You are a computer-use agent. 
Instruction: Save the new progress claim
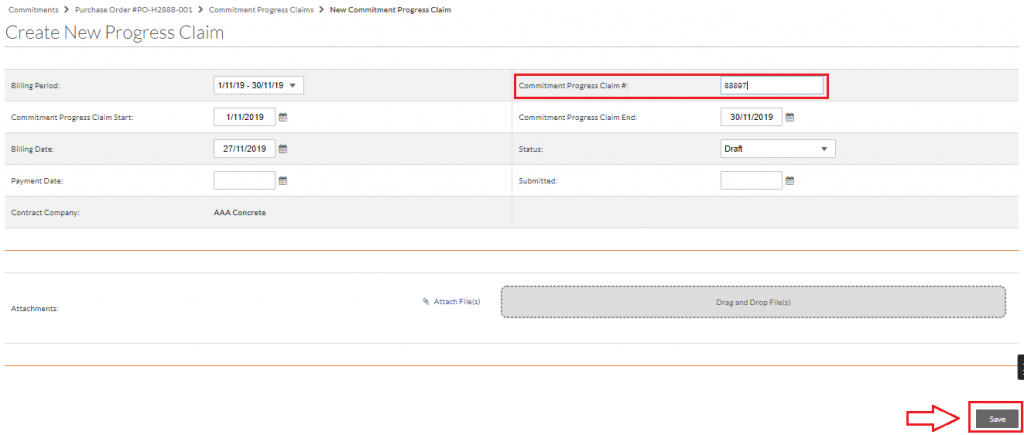pos(997,419)
